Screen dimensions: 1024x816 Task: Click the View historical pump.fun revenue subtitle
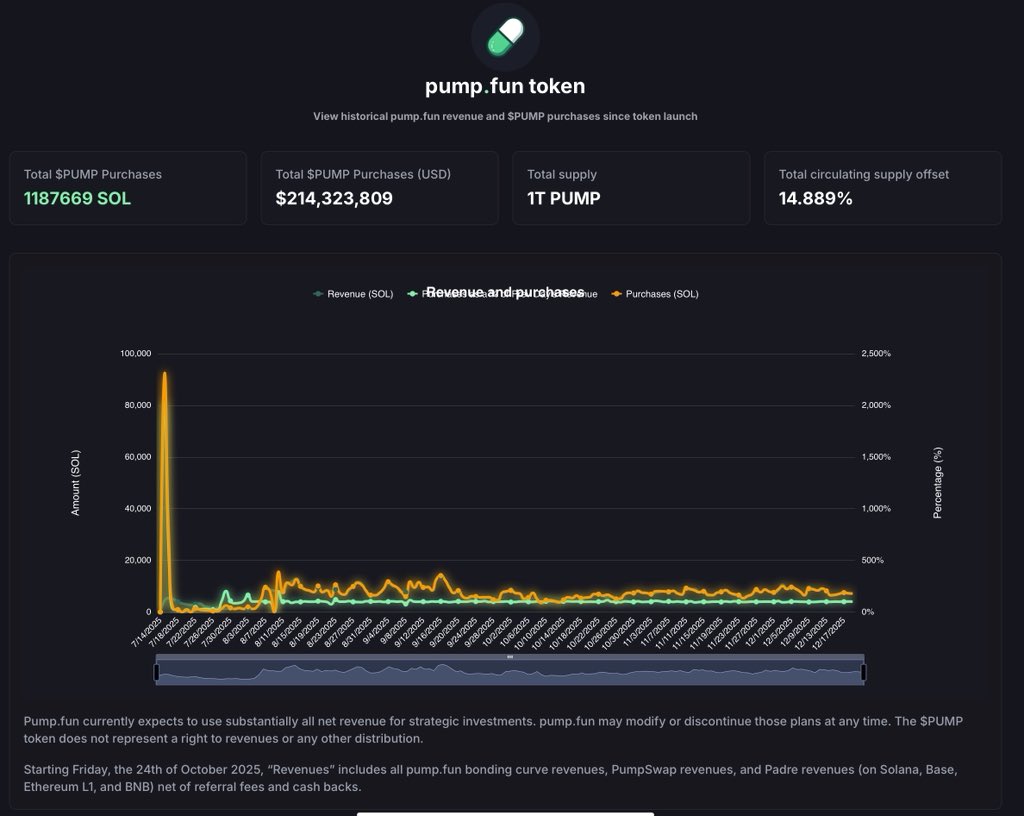coord(505,116)
